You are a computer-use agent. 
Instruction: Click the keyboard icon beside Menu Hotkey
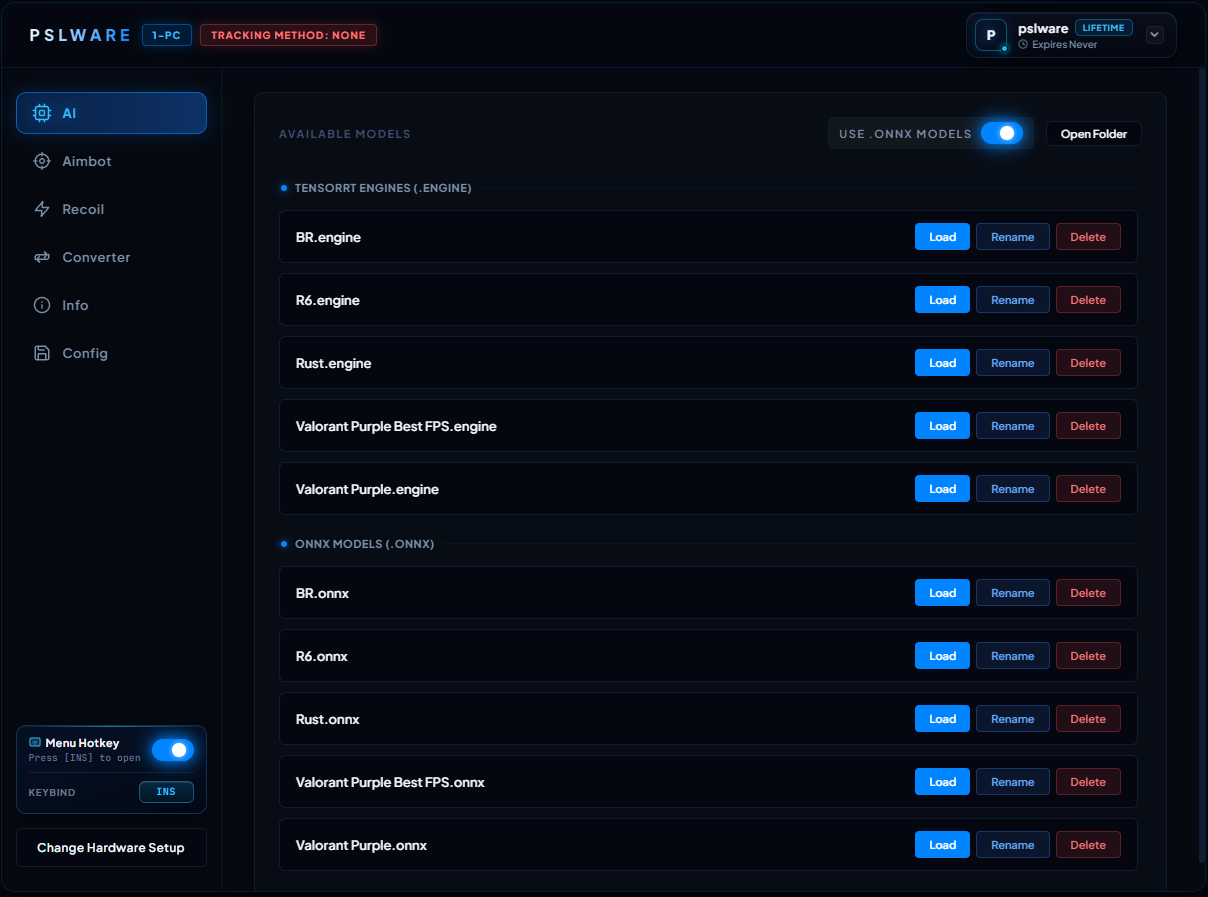click(35, 742)
